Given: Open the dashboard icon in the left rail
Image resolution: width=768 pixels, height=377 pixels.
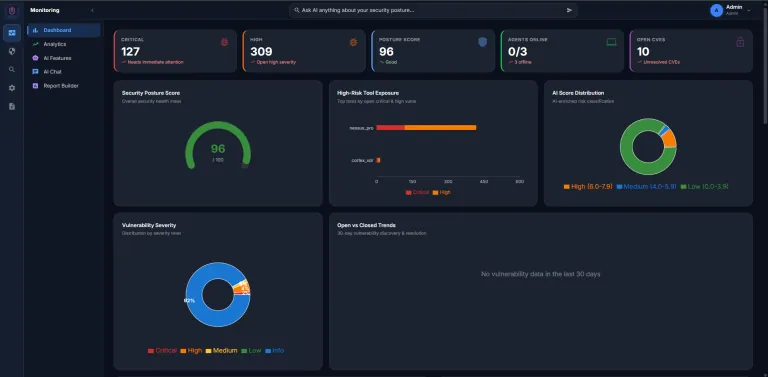Looking at the screenshot, I should (12, 33).
